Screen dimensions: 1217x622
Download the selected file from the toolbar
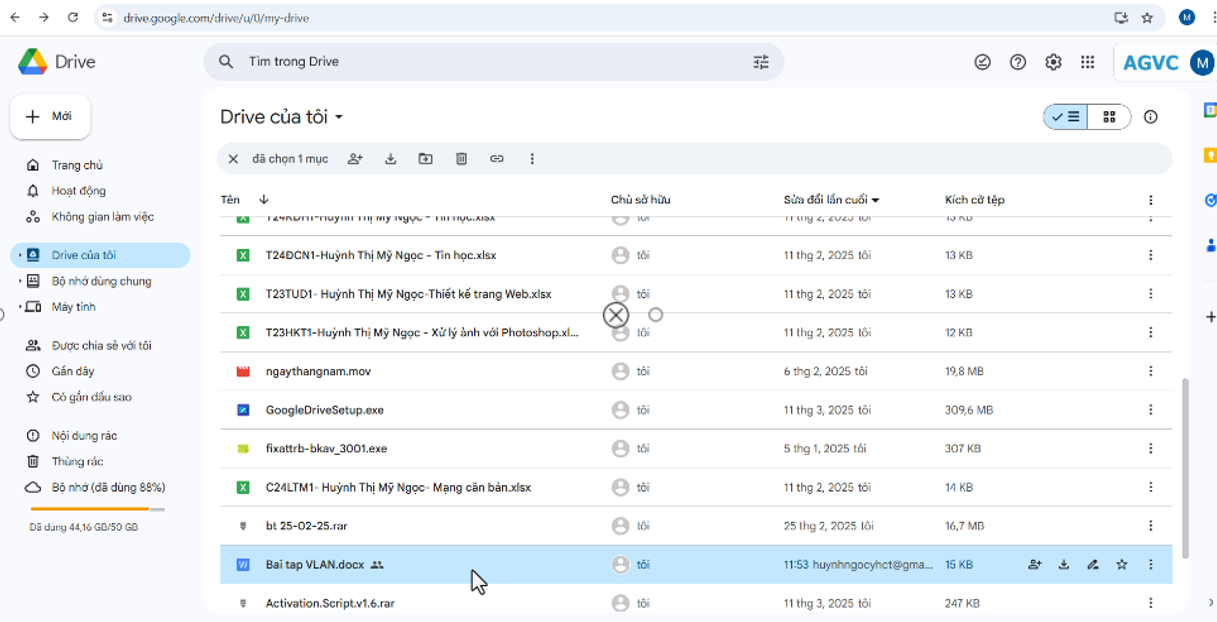click(x=390, y=158)
